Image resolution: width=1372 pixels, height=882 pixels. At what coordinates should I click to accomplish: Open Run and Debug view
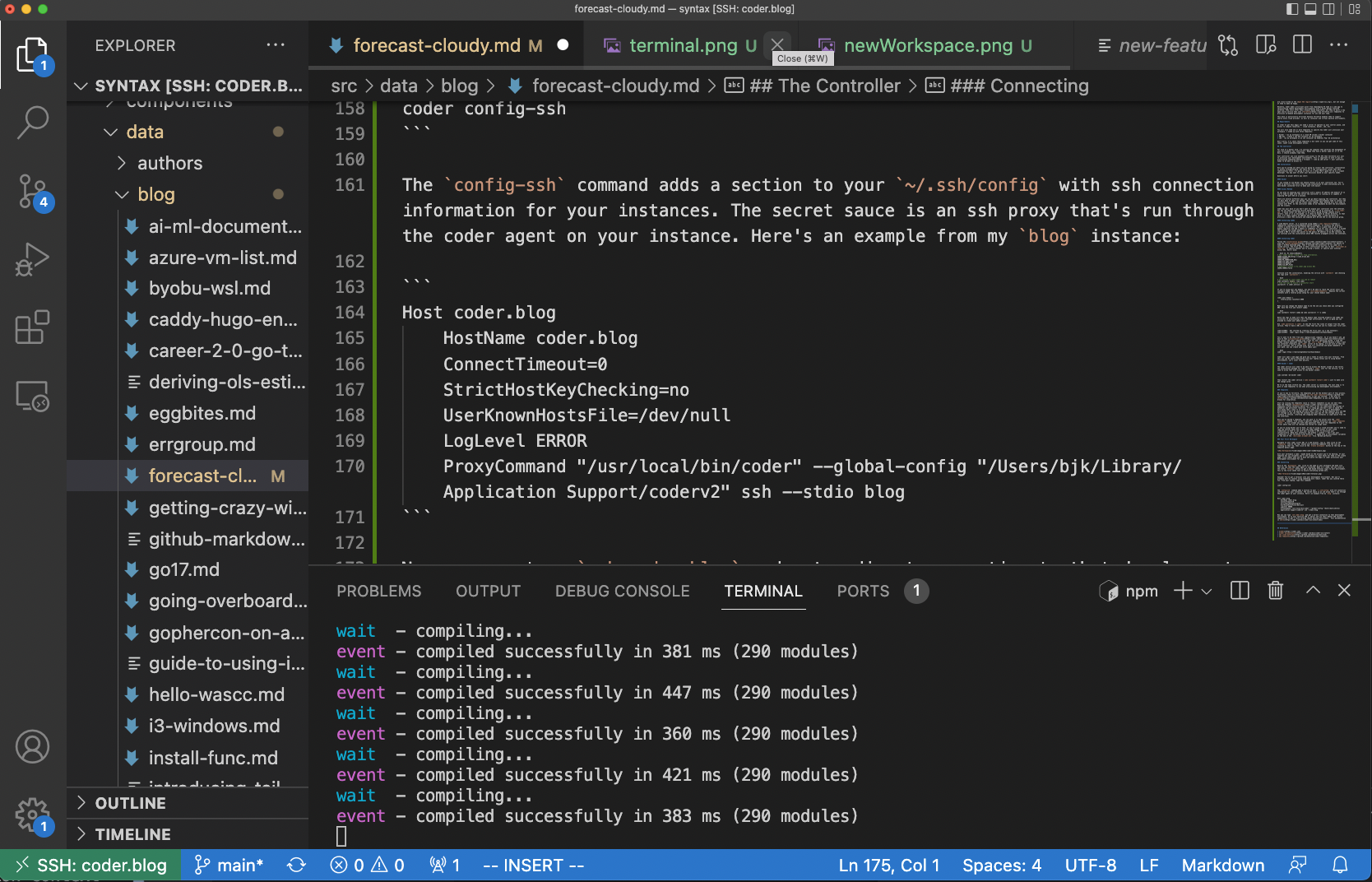click(33, 259)
